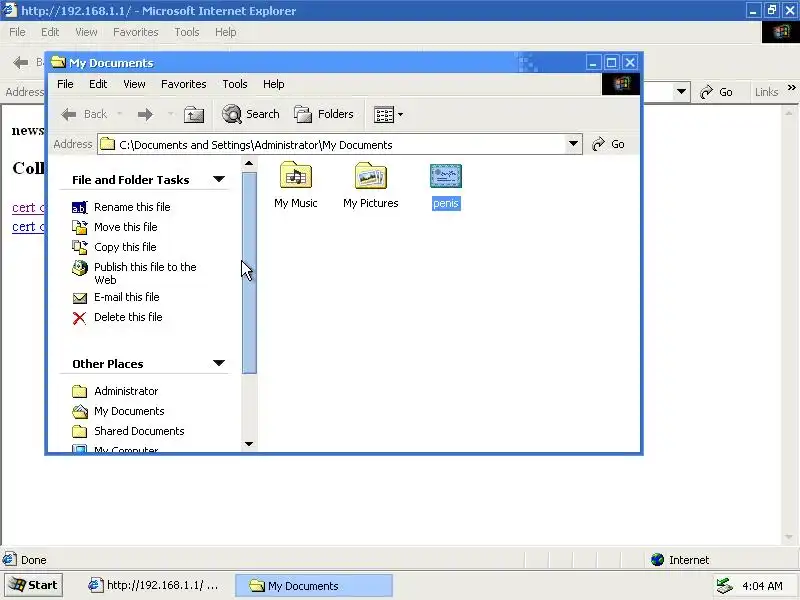Select the My Pictures folder icon
Image resolution: width=800 pixels, height=600 pixels.
(x=371, y=176)
